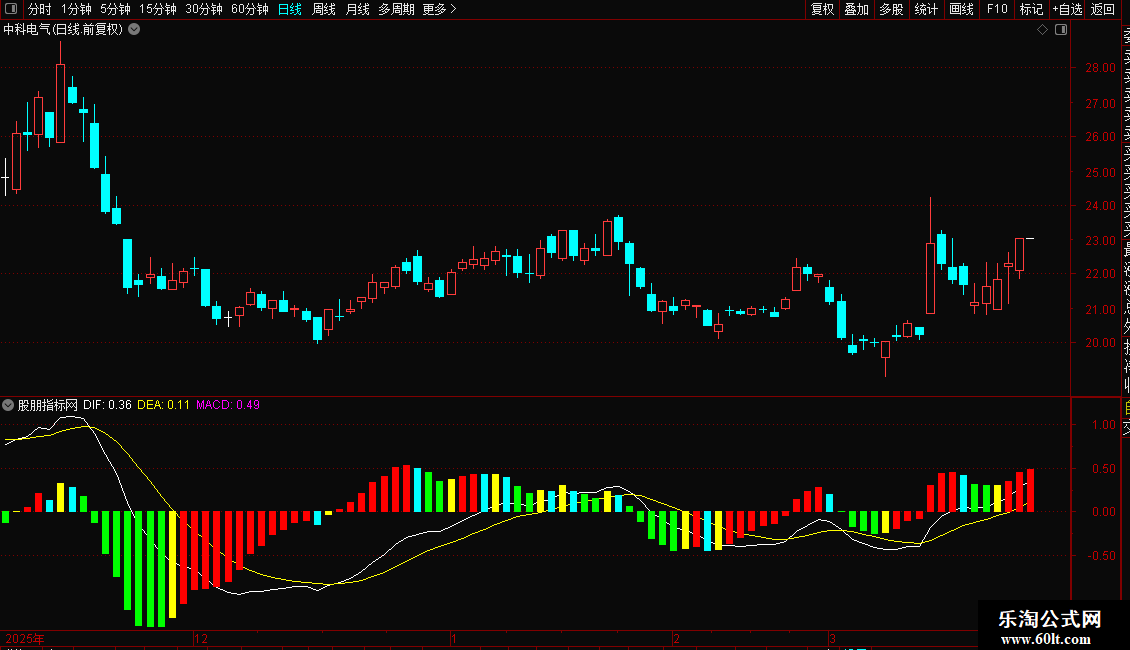Click the MACD: 0.49 value label
Viewport: 1130px width, 650px height.
(x=228, y=405)
